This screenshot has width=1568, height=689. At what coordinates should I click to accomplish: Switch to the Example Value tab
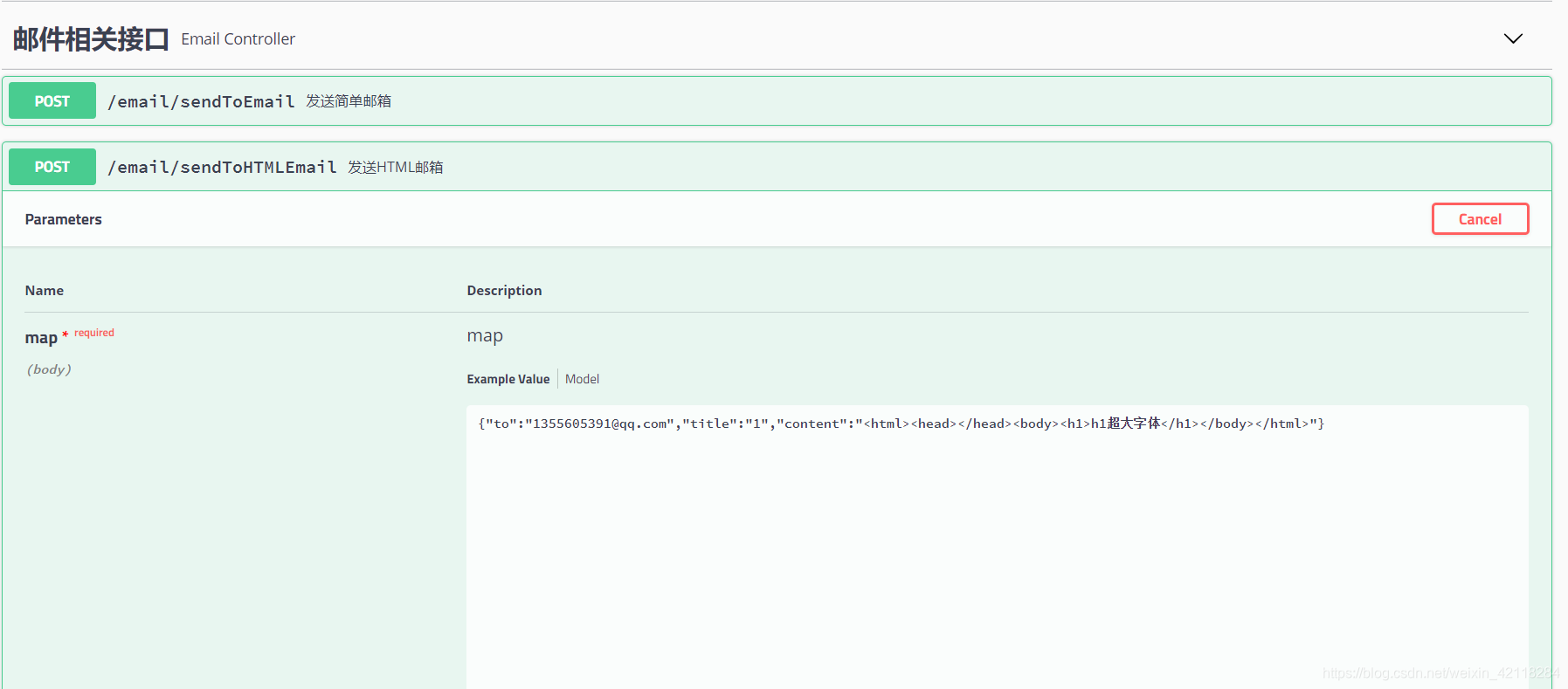pos(508,379)
